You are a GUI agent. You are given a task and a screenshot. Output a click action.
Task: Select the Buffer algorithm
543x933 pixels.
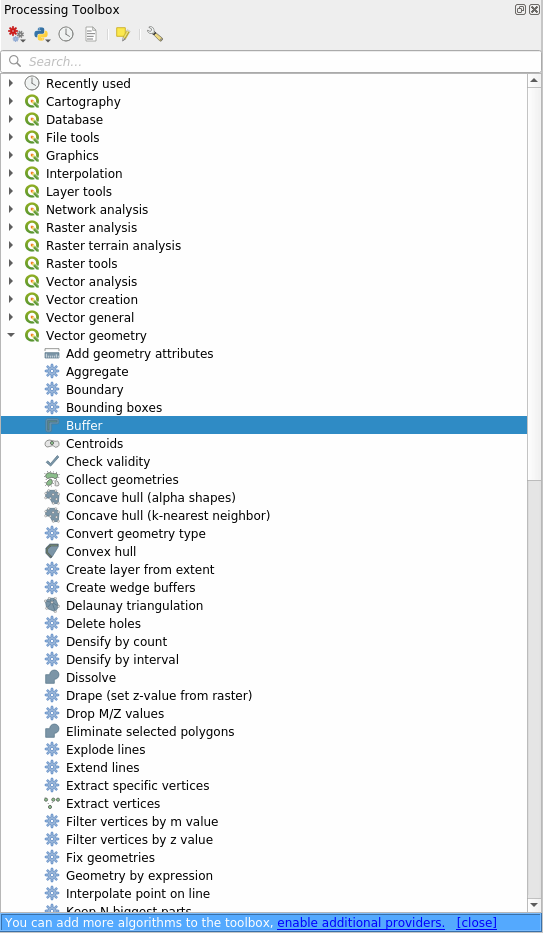tap(263, 425)
